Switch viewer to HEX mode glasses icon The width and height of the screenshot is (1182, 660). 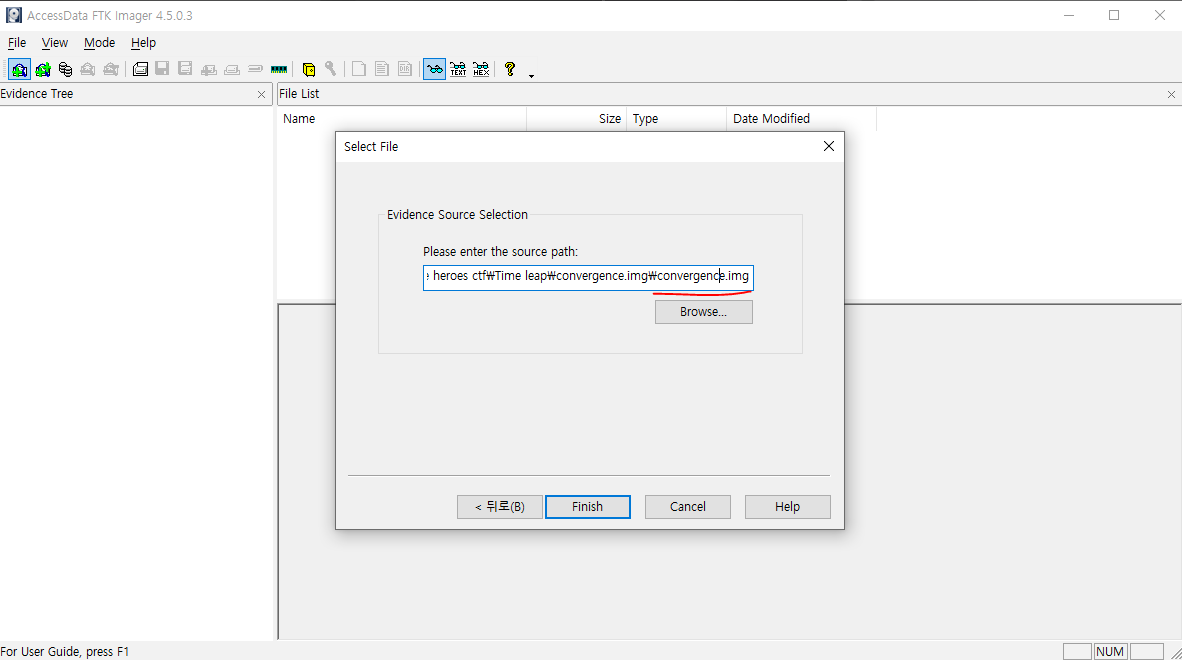(481, 69)
